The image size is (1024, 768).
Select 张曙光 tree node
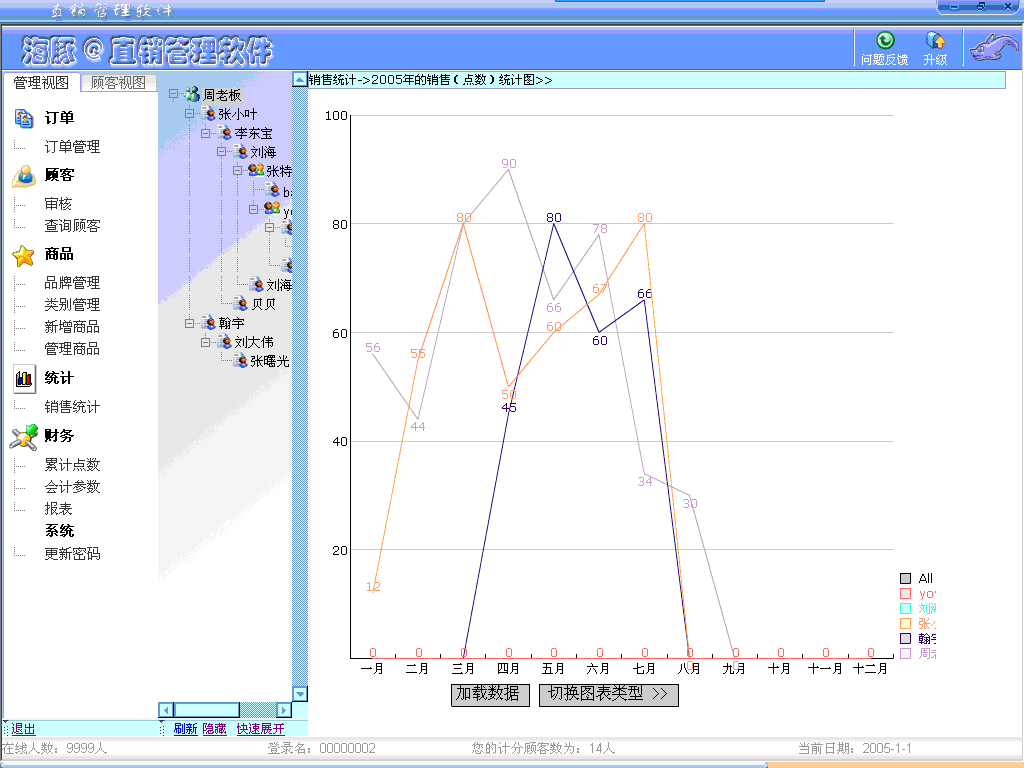click(270, 361)
